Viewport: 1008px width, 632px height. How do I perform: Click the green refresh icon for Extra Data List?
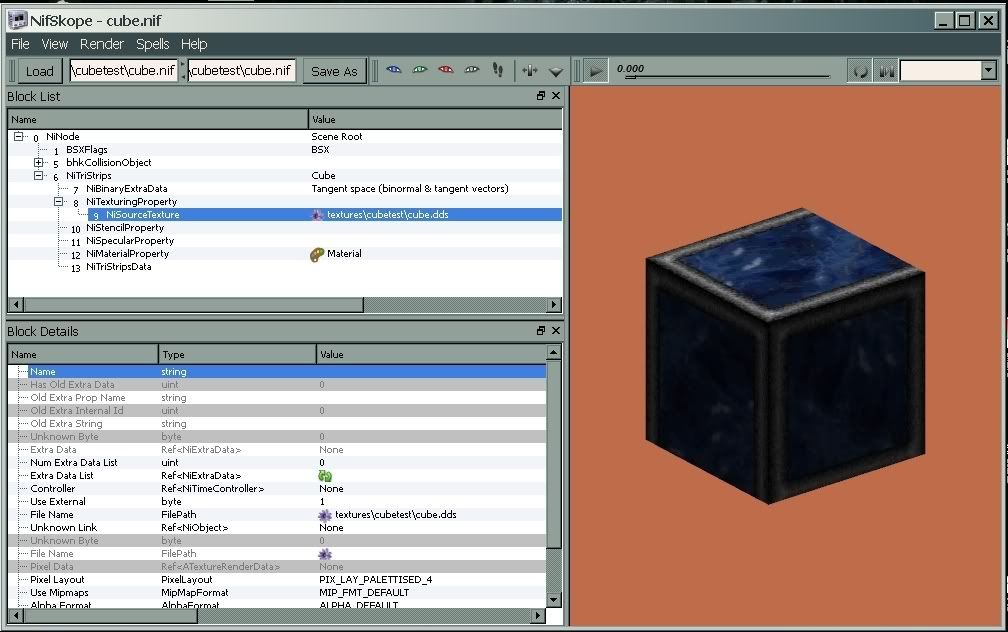tap(325, 476)
